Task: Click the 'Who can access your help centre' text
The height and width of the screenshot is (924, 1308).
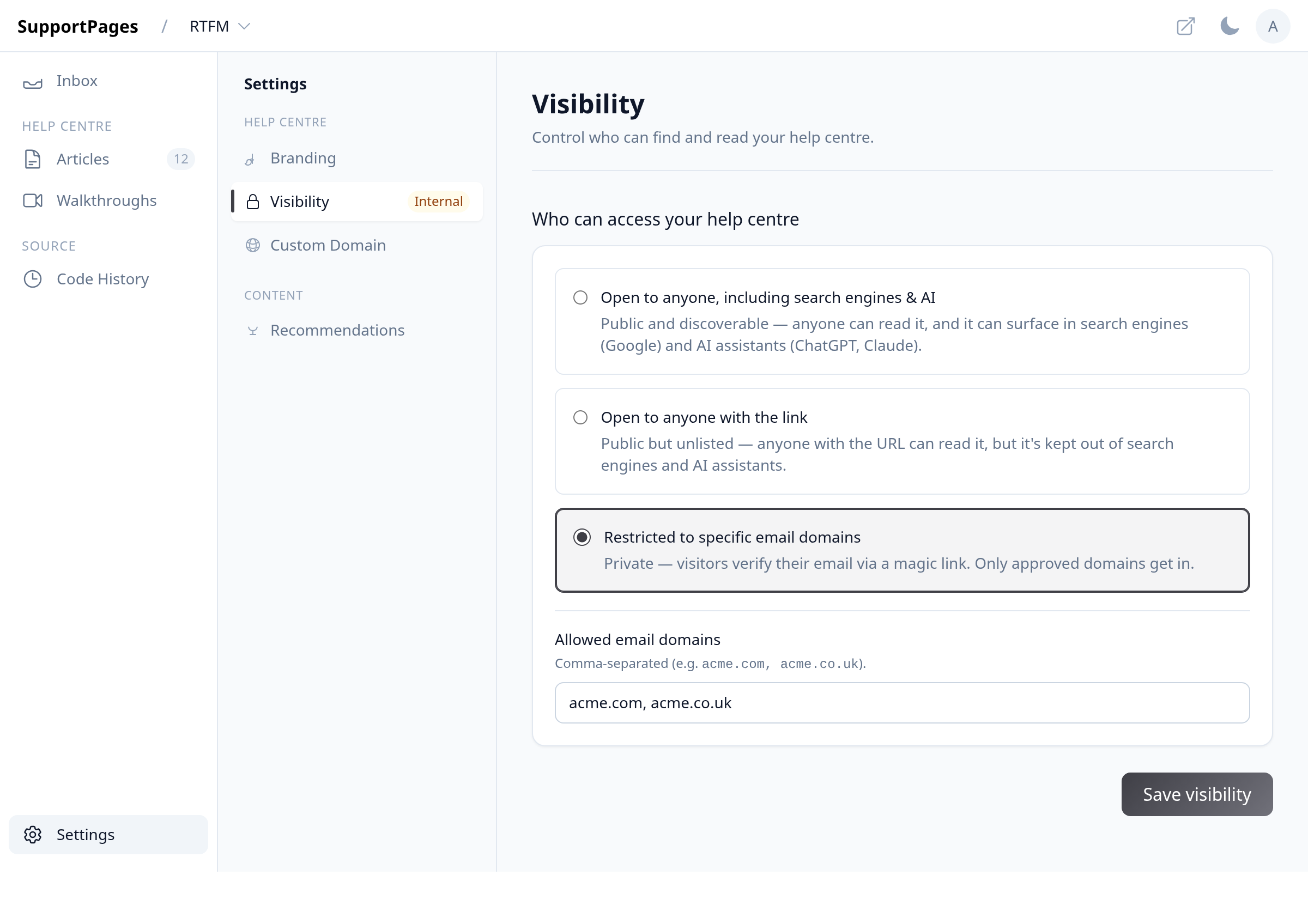Action: coord(665,220)
